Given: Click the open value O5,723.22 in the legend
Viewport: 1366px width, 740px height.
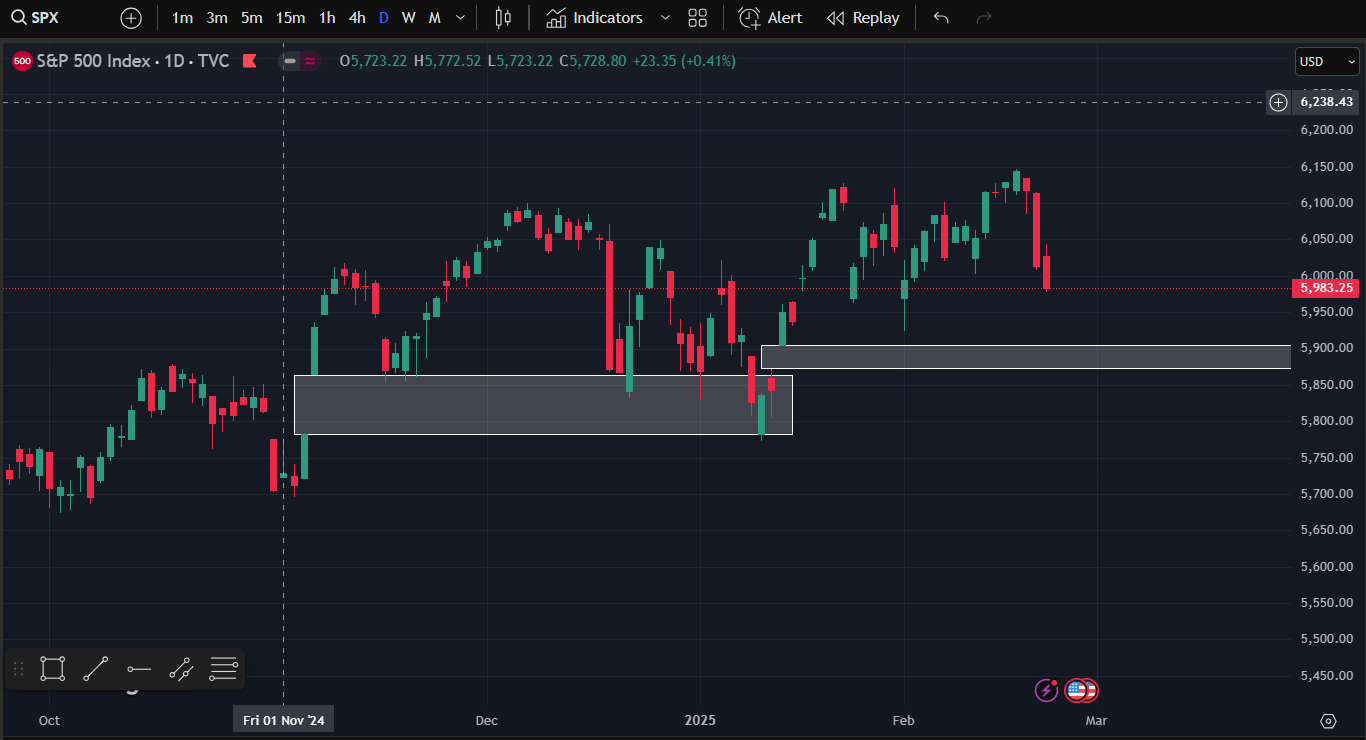Looking at the screenshot, I should click(x=373, y=61).
